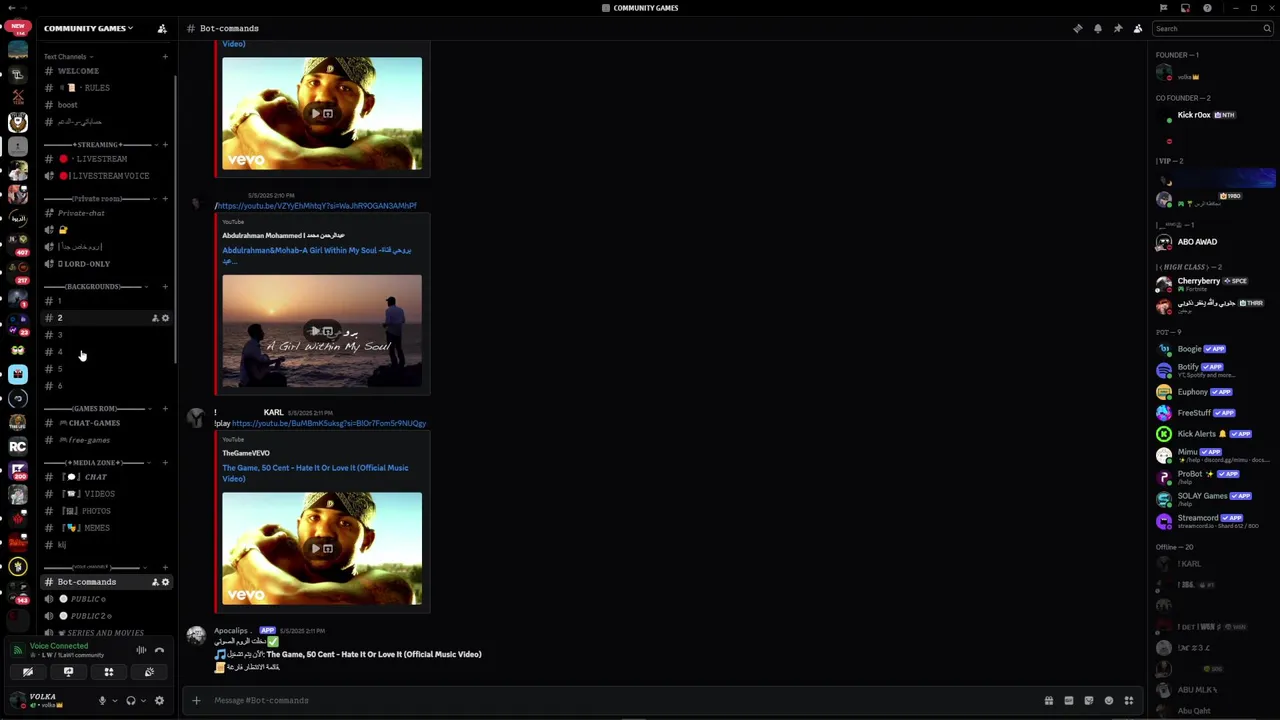Open microphone input options arrow
Viewport: 1280px width, 720px height.
tap(114, 701)
